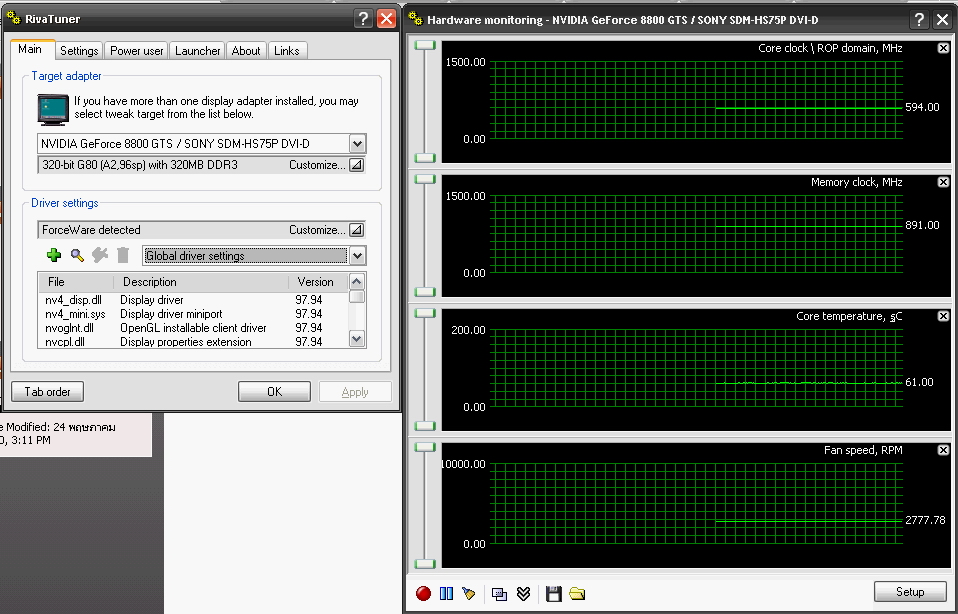The height and width of the screenshot is (614, 958).
Task: Open the Power user tab
Action: [x=136, y=51]
